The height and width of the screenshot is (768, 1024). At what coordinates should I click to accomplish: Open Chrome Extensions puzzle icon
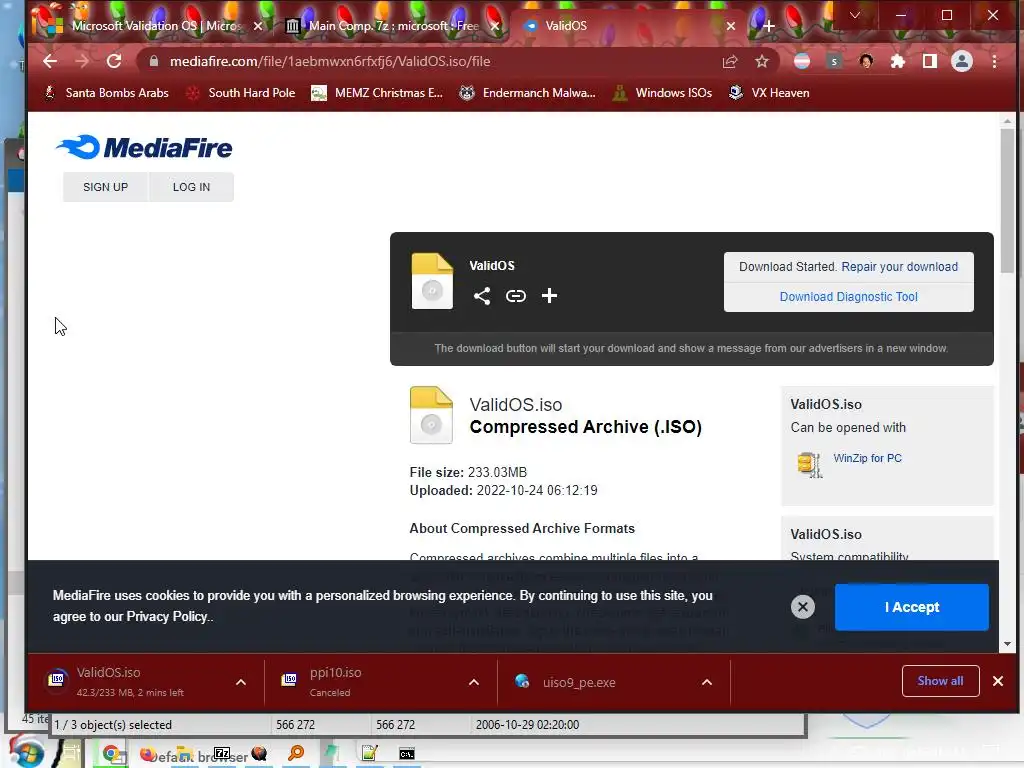[x=898, y=61]
